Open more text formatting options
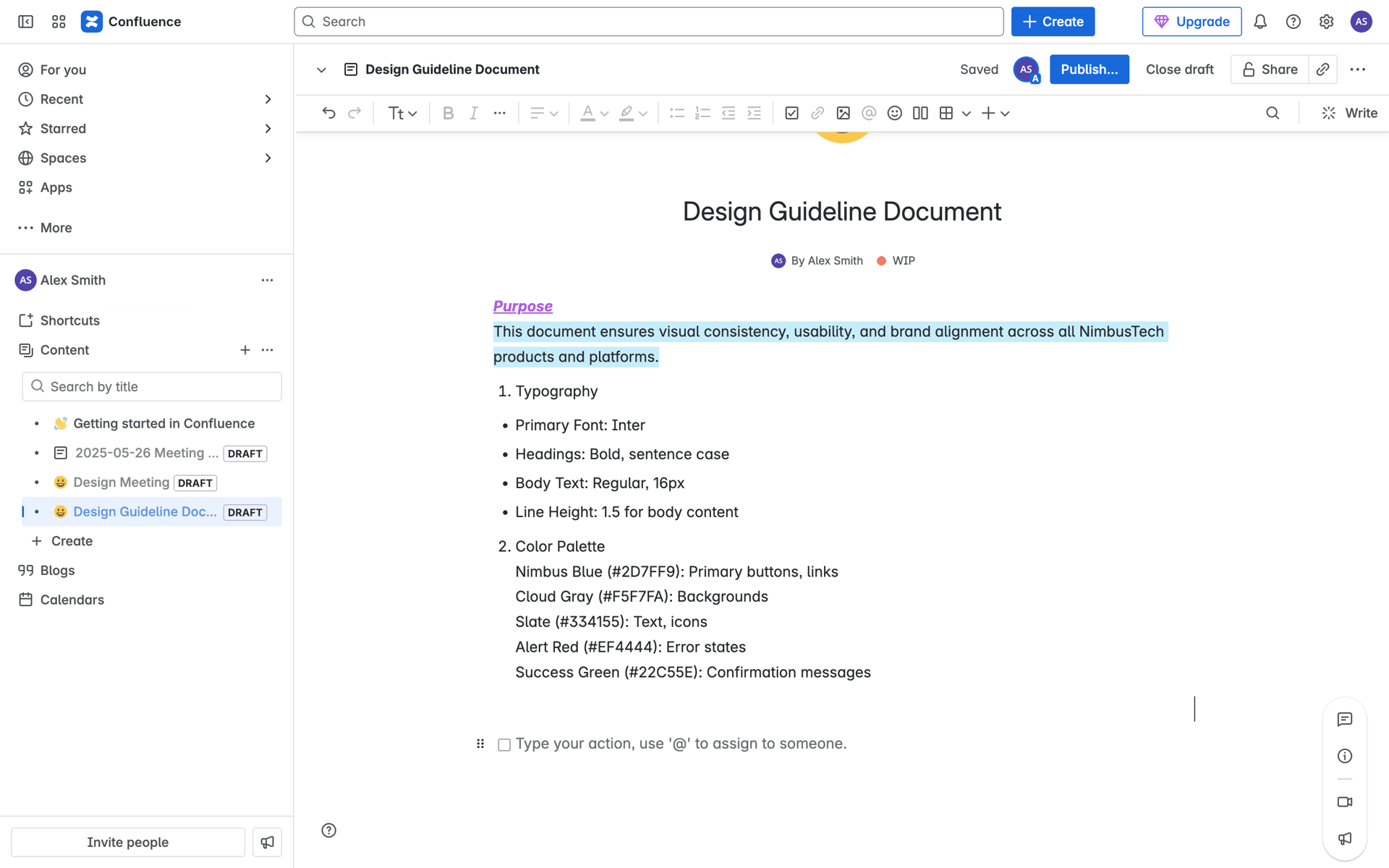Screen dimensions: 1389x868 pos(499,113)
